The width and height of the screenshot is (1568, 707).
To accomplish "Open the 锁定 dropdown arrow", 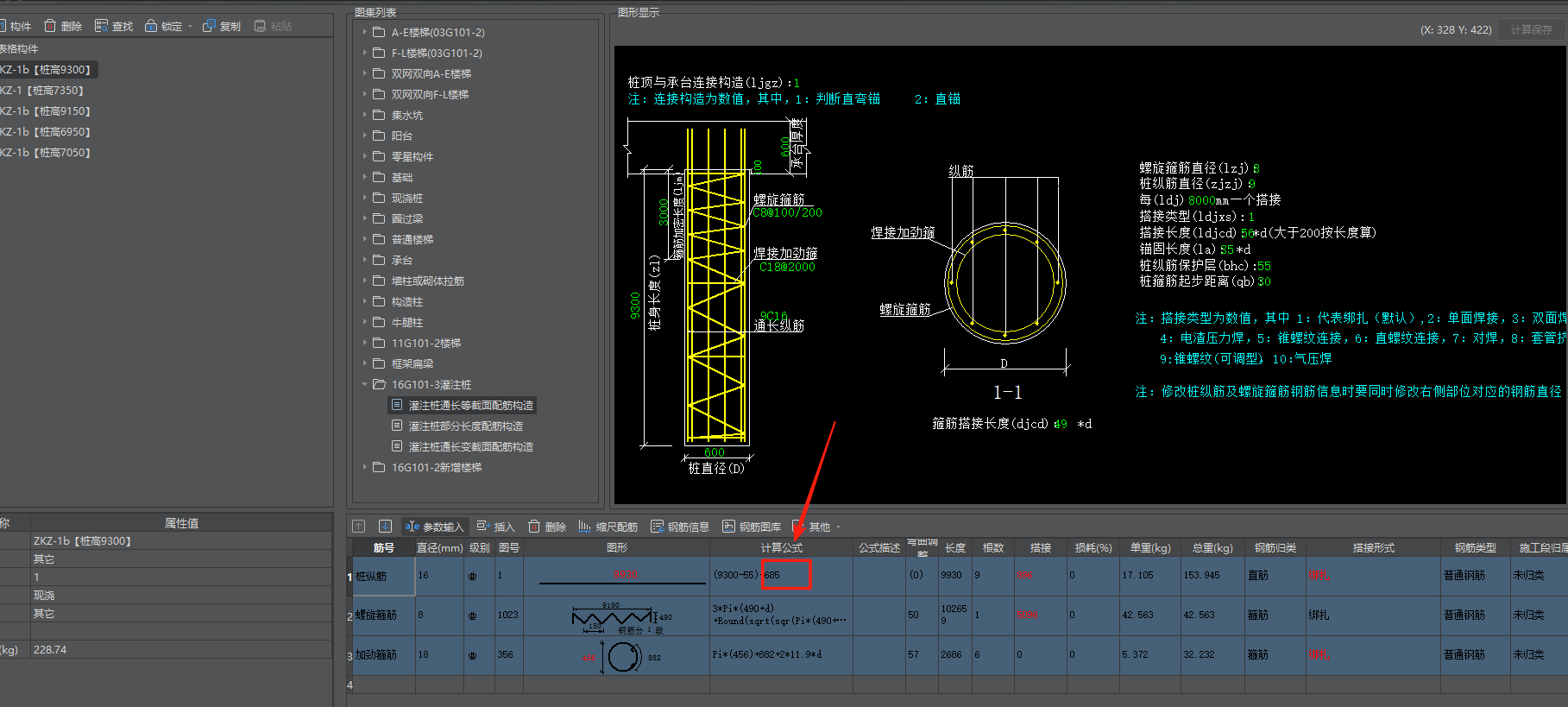I will pyautogui.click(x=190, y=27).
